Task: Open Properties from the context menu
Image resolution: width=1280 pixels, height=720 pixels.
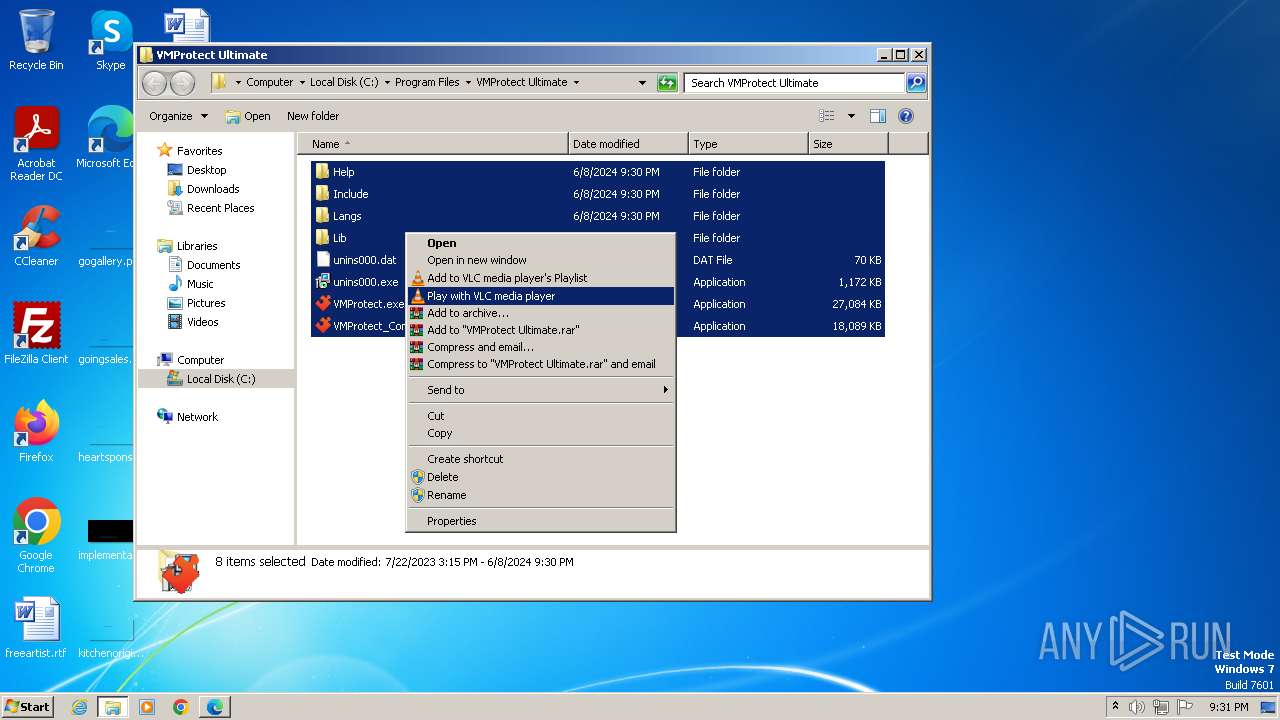Action: 540,521
